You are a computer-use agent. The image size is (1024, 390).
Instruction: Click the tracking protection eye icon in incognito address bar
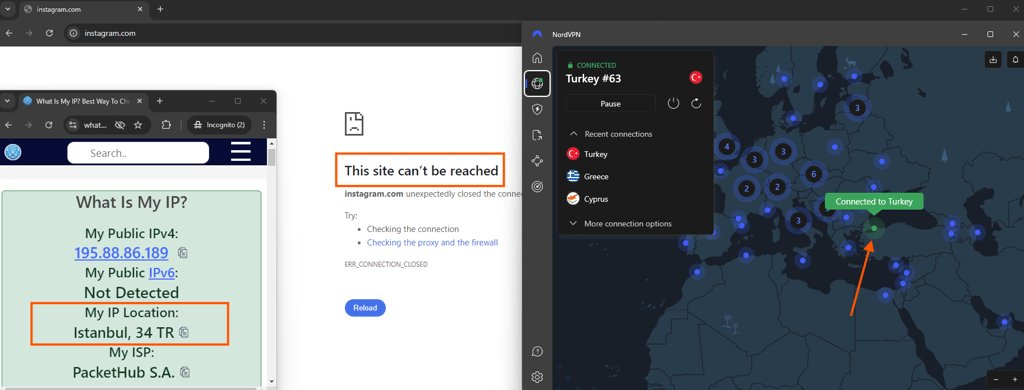tap(120, 125)
